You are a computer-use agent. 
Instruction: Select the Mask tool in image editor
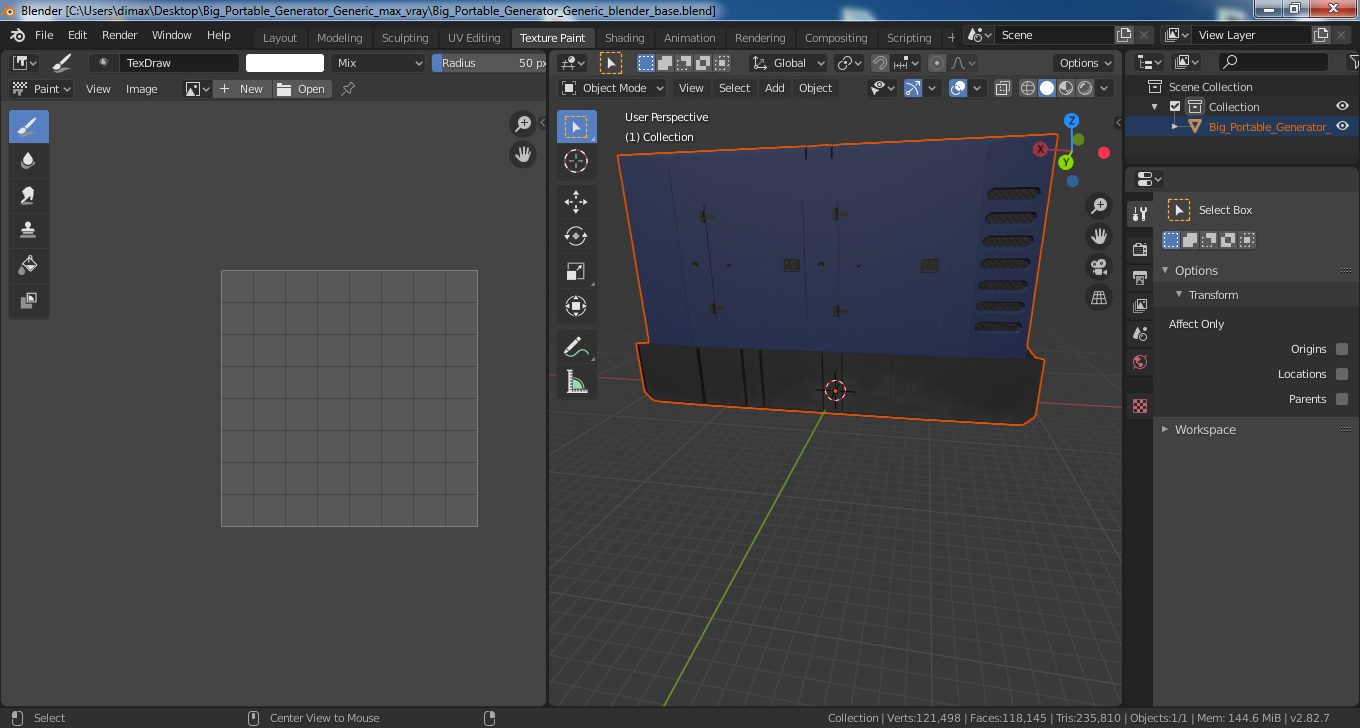tap(29, 300)
